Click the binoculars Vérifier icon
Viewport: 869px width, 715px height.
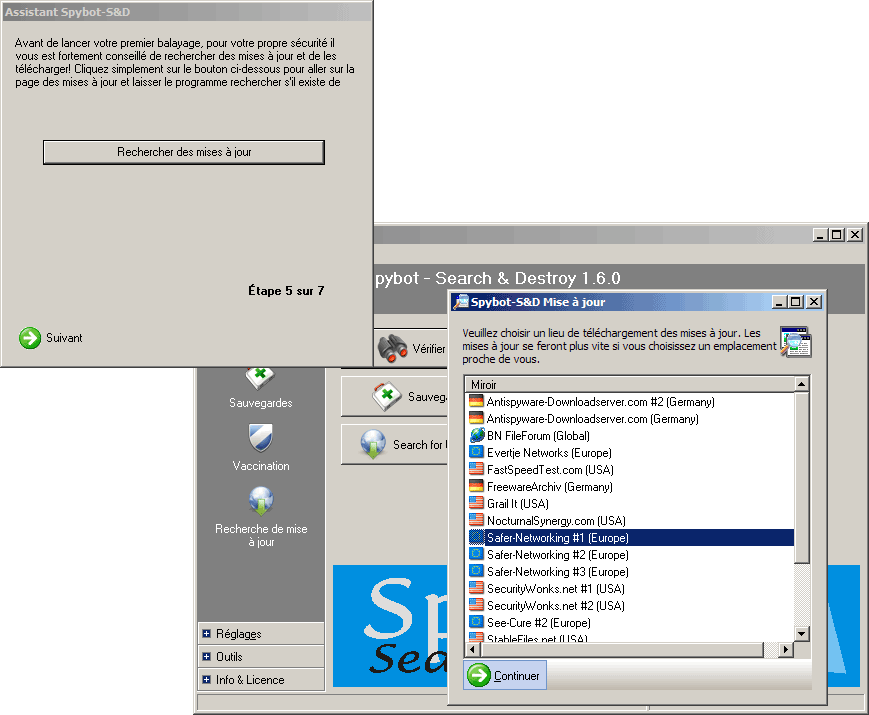[x=392, y=348]
